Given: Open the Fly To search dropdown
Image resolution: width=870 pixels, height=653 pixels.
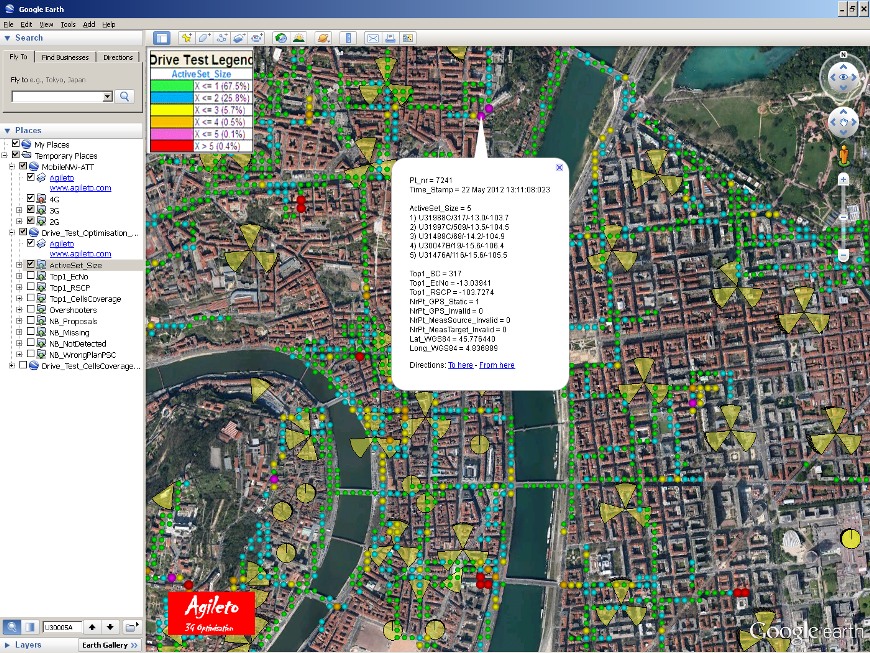Looking at the screenshot, I should click(108, 97).
